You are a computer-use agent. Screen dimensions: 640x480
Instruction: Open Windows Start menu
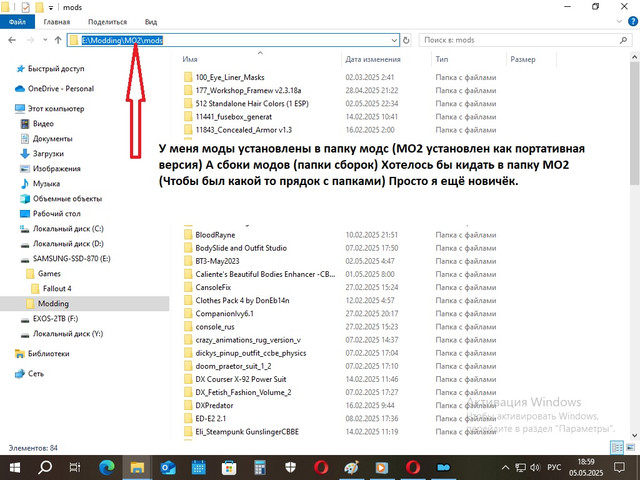[x=15, y=468]
